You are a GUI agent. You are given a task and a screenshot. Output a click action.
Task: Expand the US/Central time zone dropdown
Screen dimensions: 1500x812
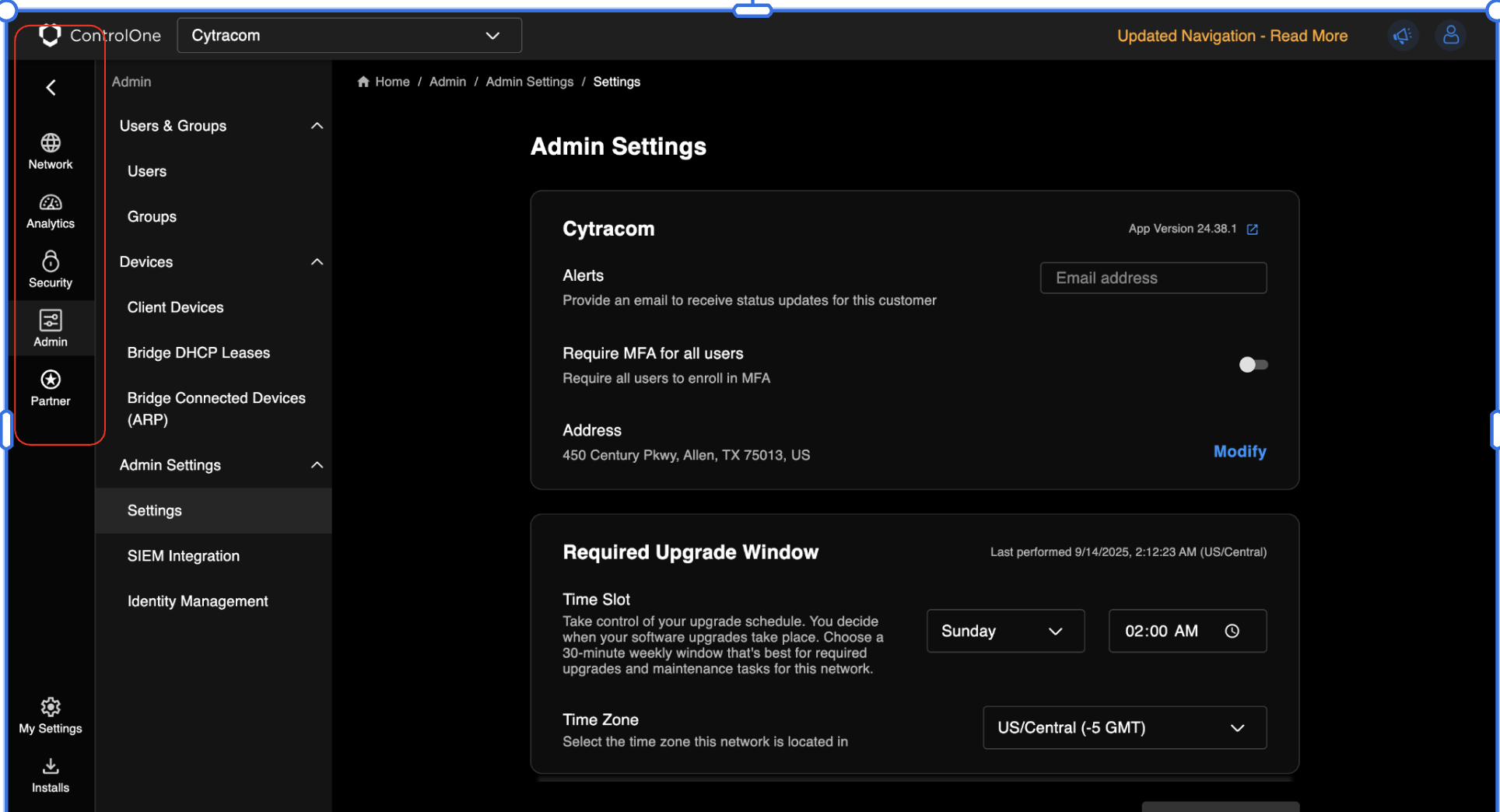pos(1124,728)
